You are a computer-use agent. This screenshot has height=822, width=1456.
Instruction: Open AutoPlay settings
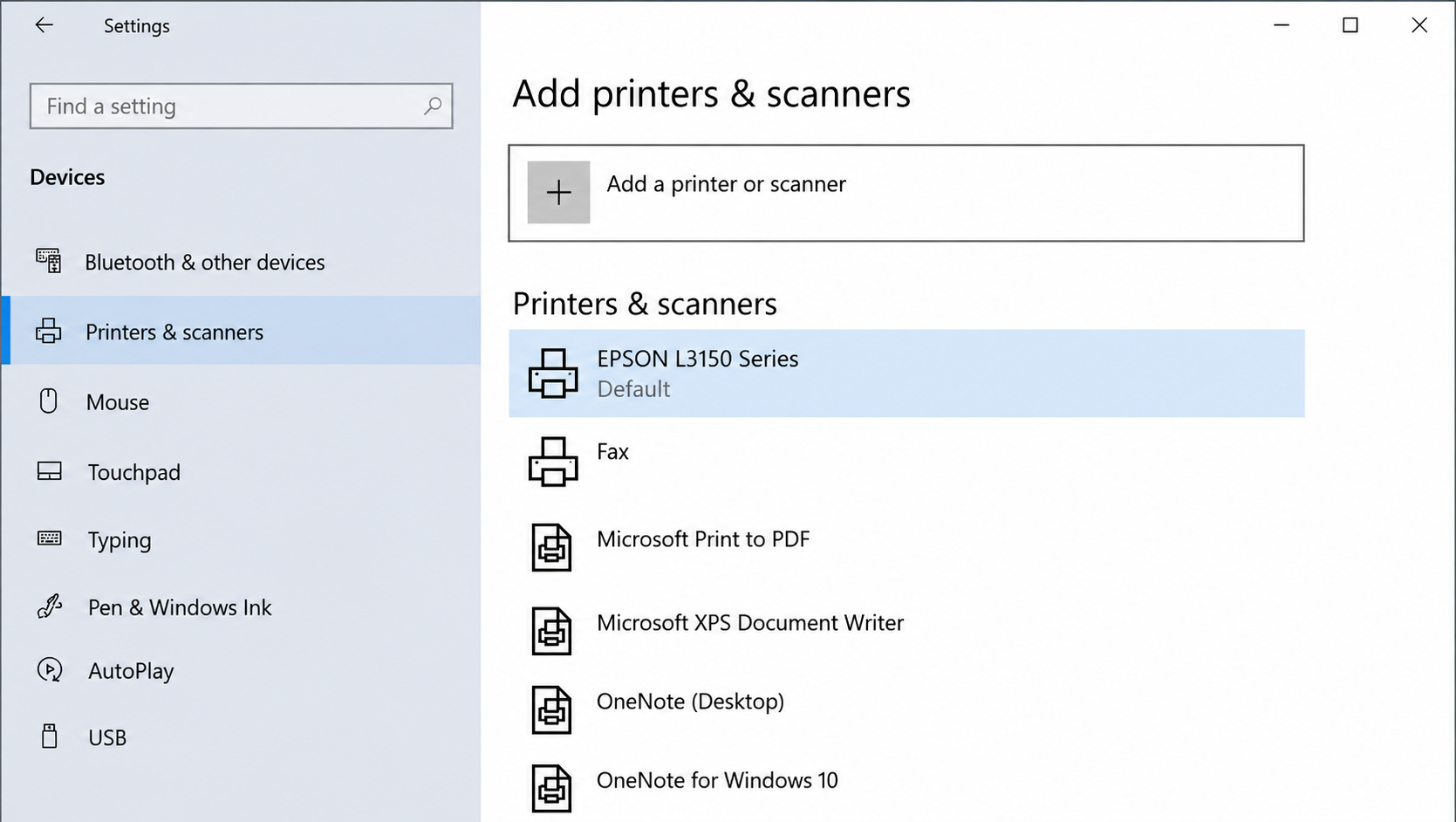(242, 670)
